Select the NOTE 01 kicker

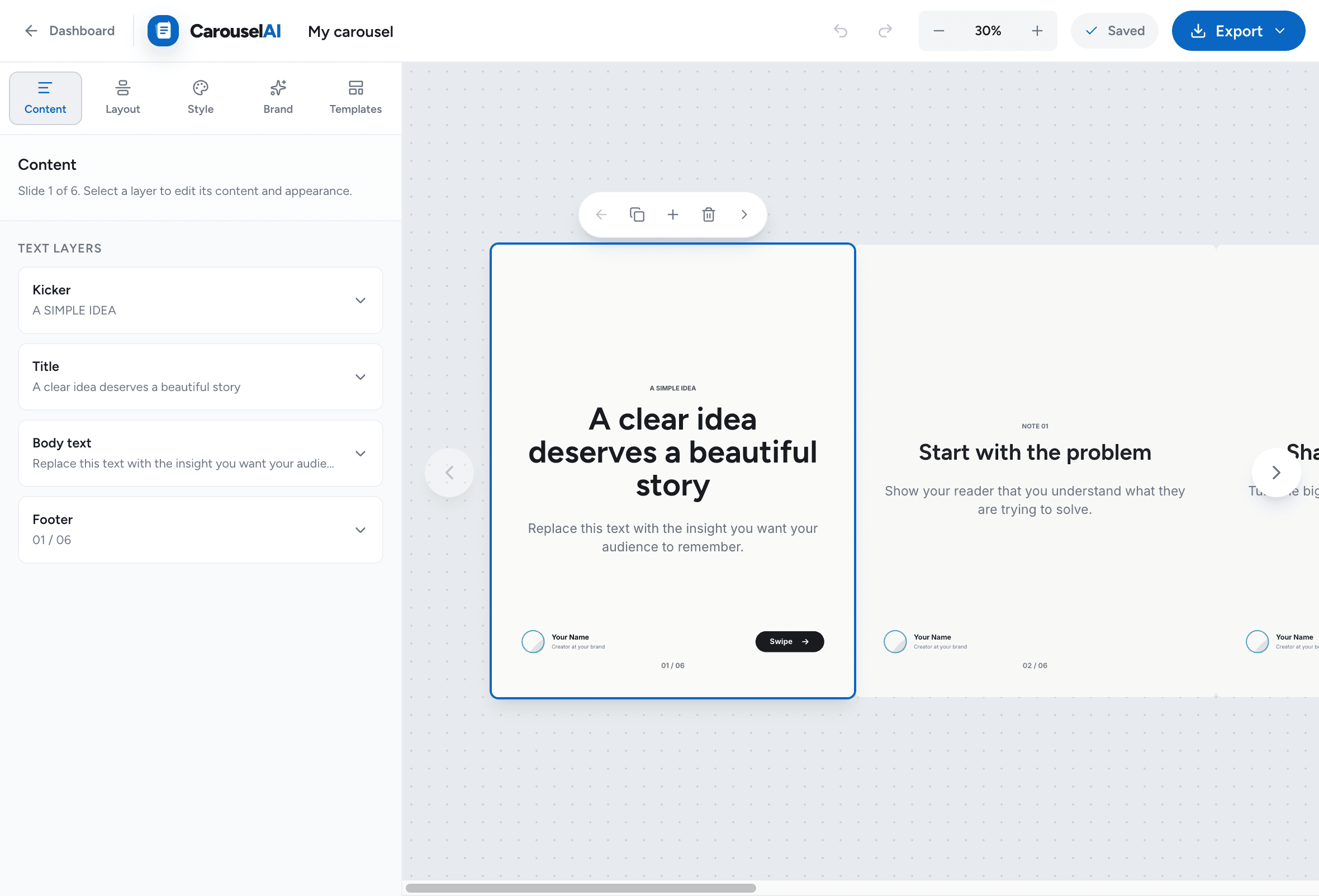pyautogui.click(x=1035, y=426)
